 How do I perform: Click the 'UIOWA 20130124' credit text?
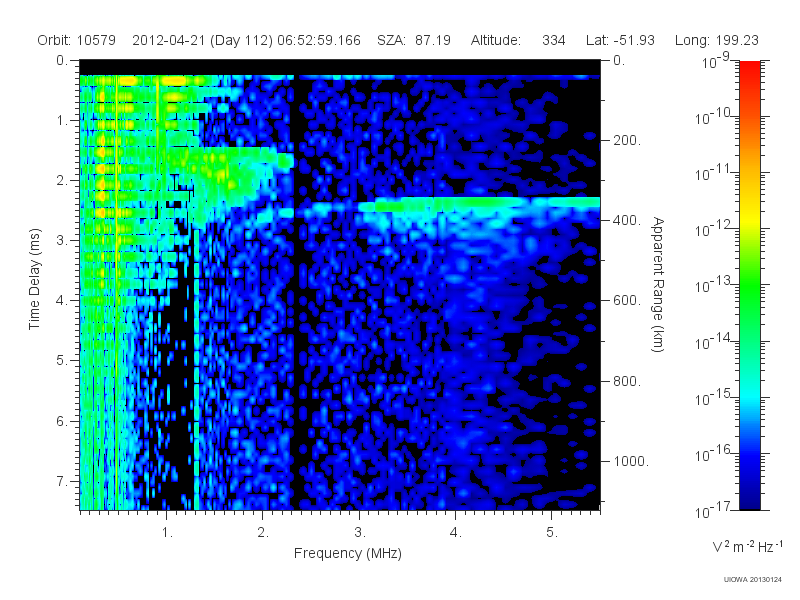tap(753, 580)
